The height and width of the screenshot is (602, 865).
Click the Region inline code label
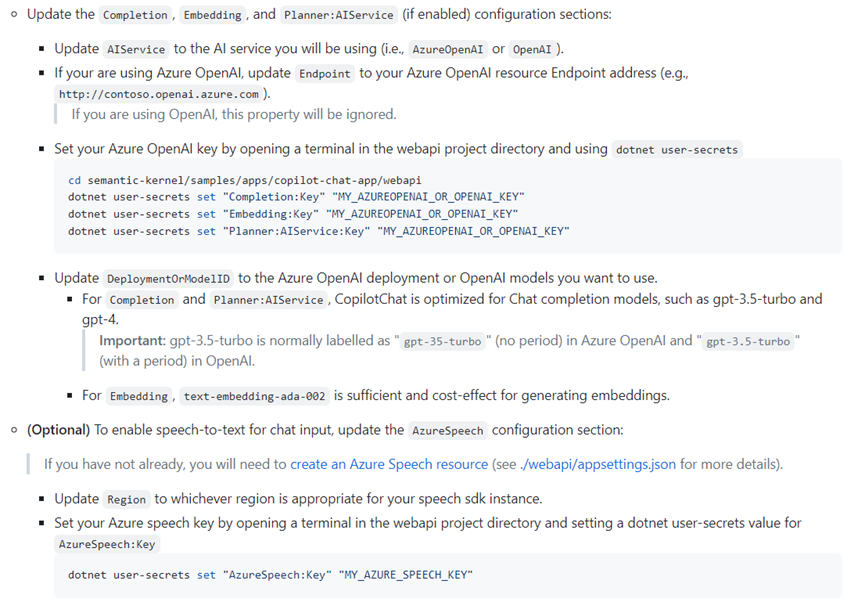127,499
